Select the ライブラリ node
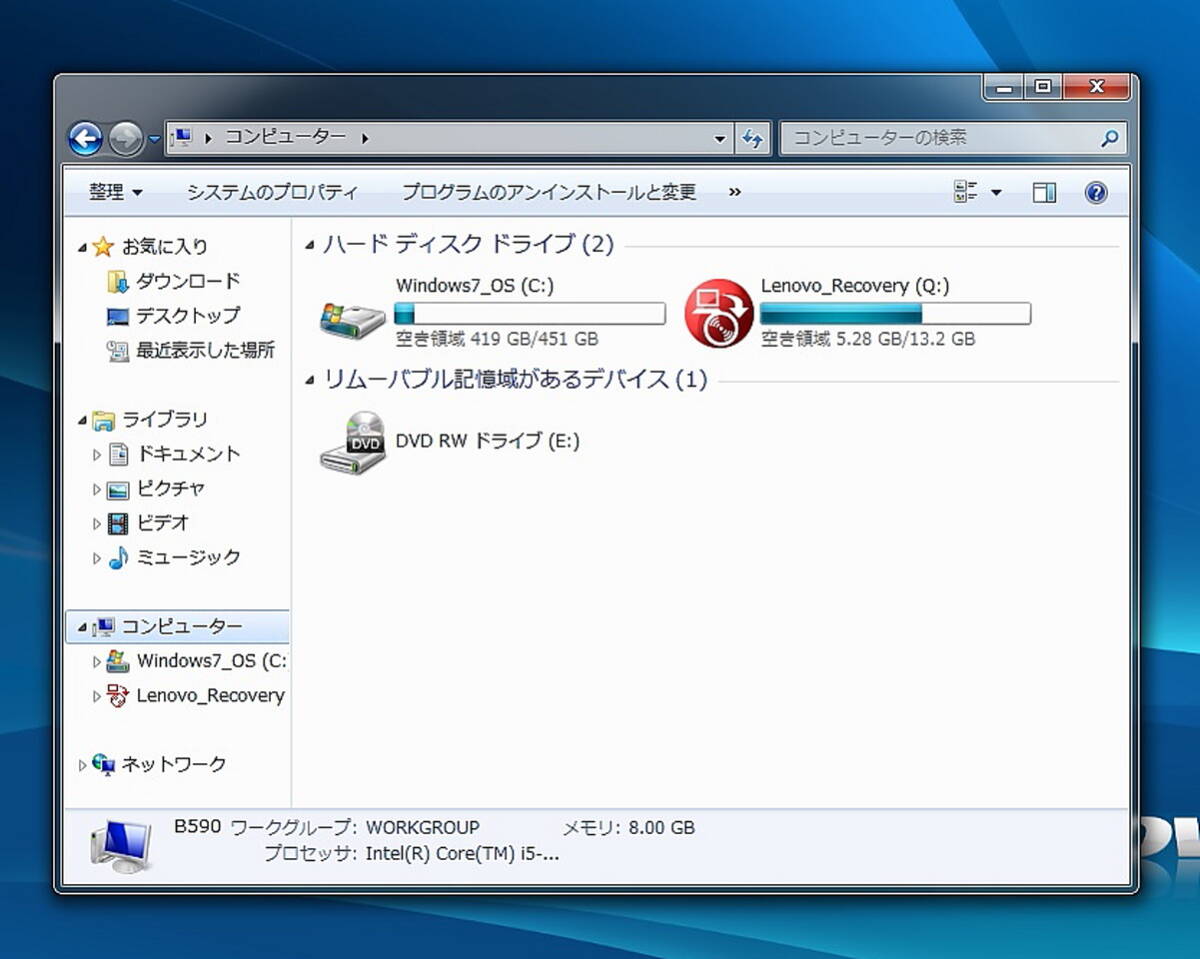Viewport: 1200px width, 959px height. point(164,419)
